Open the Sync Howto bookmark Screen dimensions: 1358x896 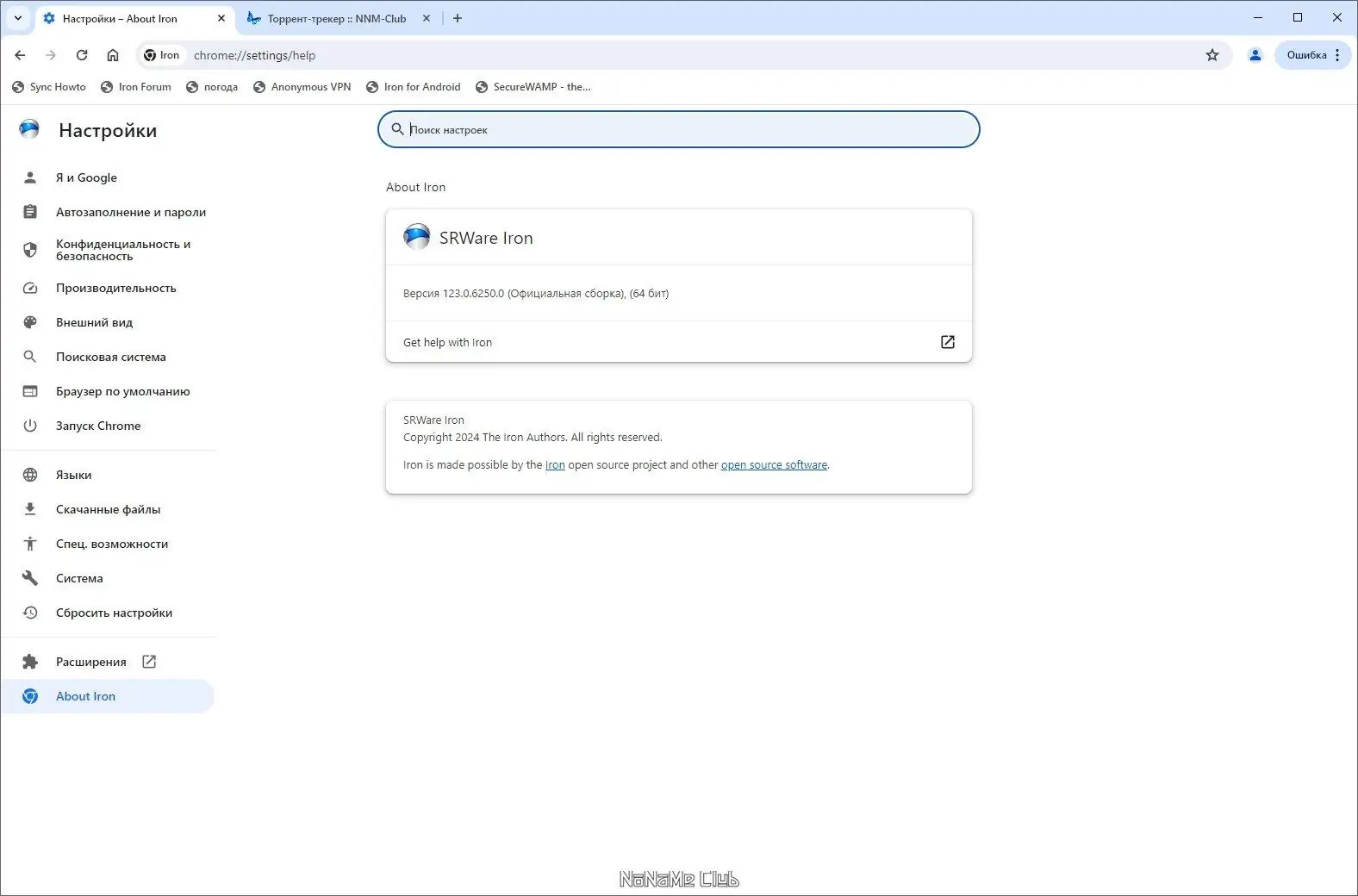pos(50,87)
